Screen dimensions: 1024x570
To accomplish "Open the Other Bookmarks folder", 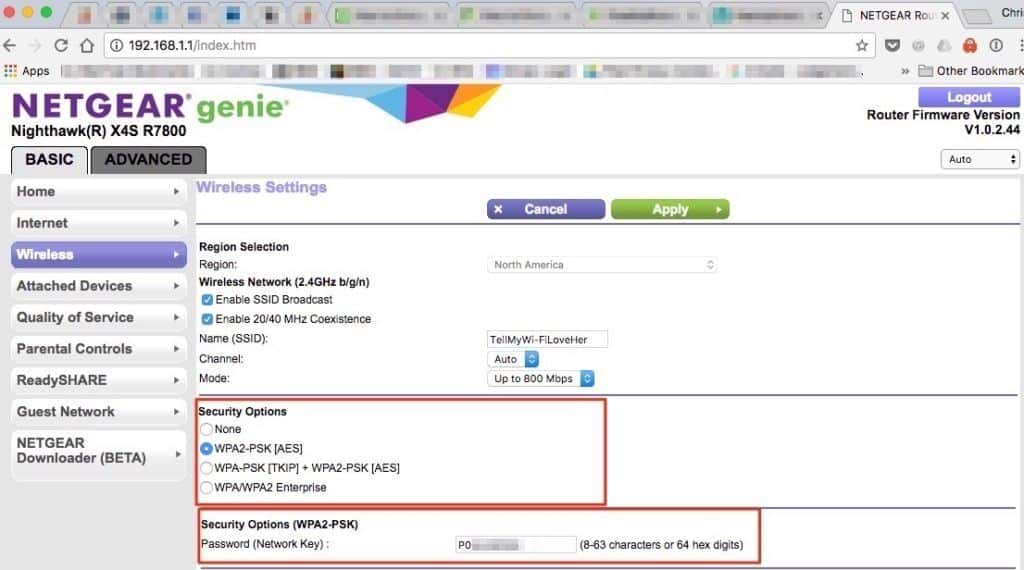I will 970,71.
